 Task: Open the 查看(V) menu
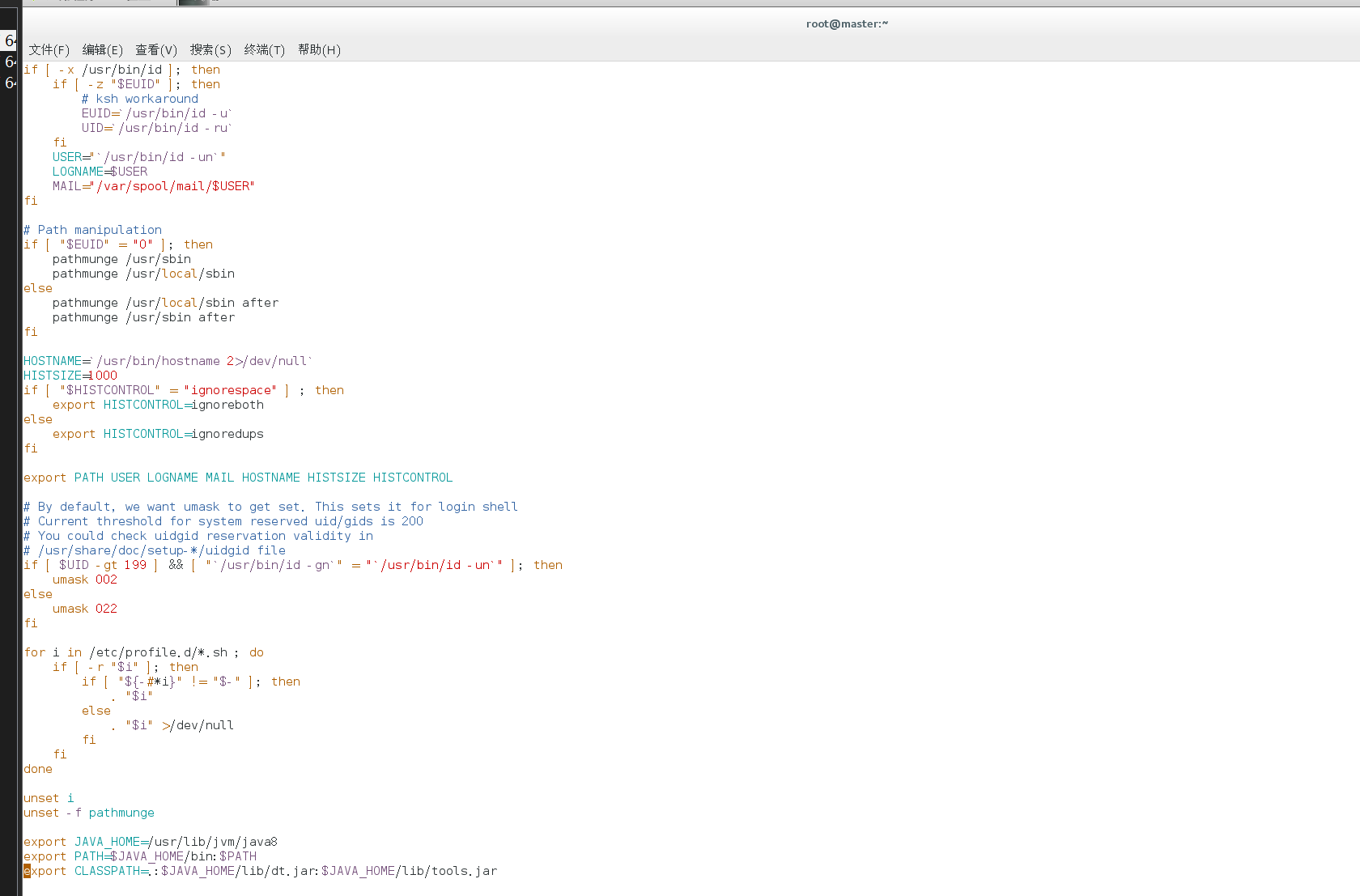(x=156, y=50)
